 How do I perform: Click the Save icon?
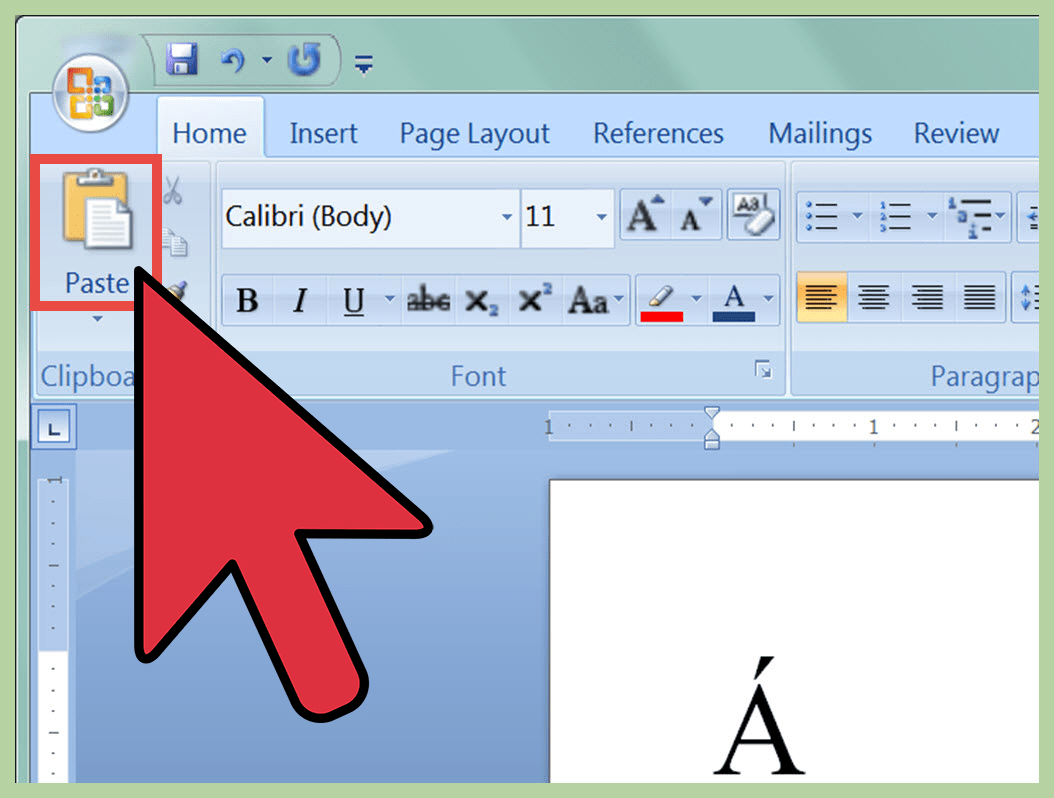click(180, 60)
